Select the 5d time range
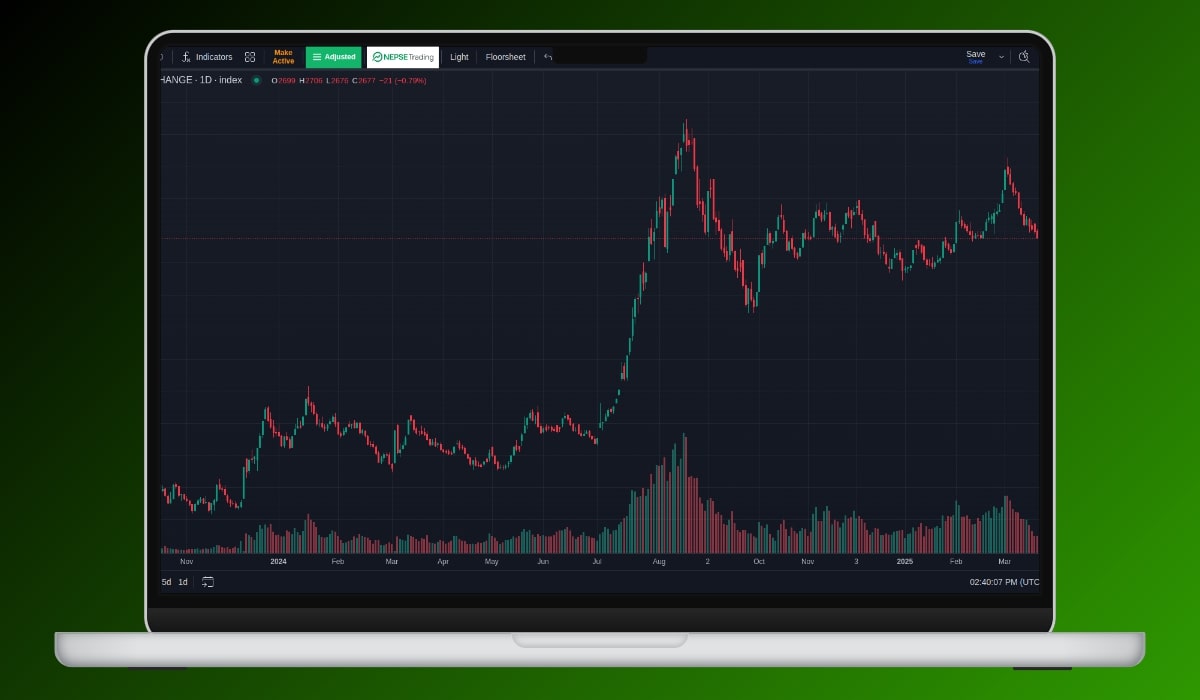 click(166, 582)
